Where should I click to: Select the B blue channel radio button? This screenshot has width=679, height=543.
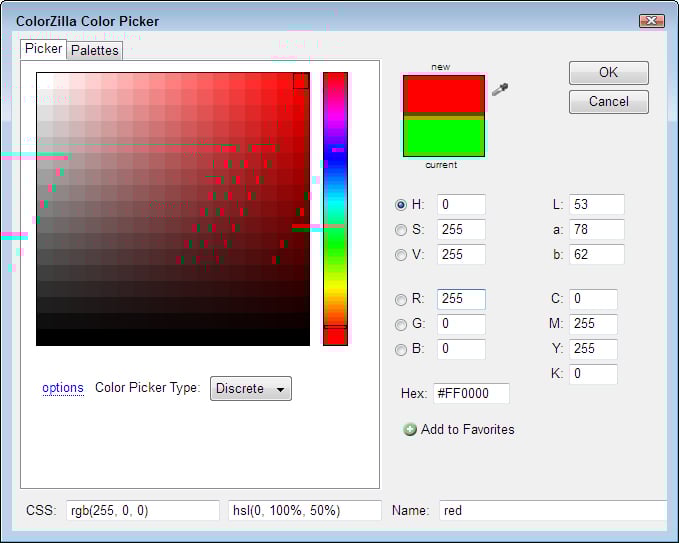pyautogui.click(x=401, y=350)
